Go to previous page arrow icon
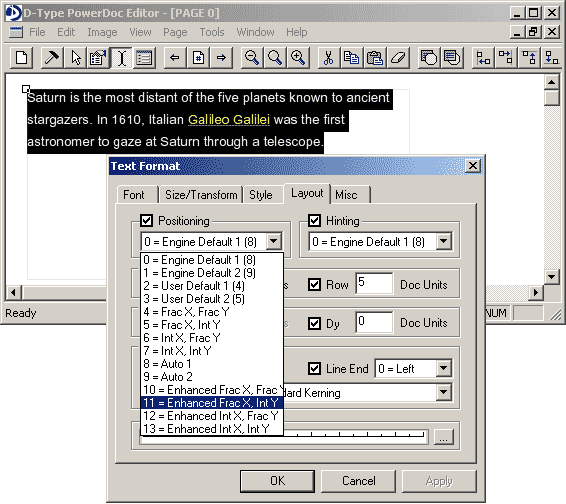 coord(175,58)
